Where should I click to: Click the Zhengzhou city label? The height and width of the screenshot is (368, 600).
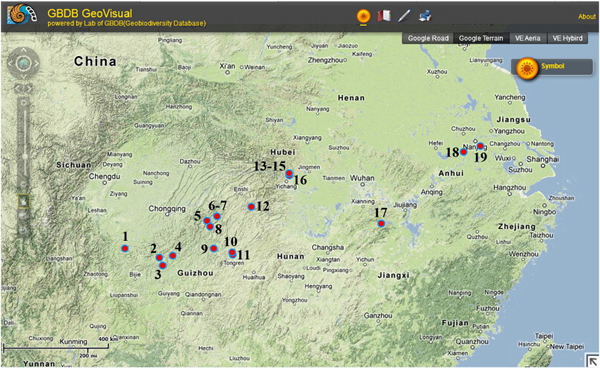(x=325, y=60)
